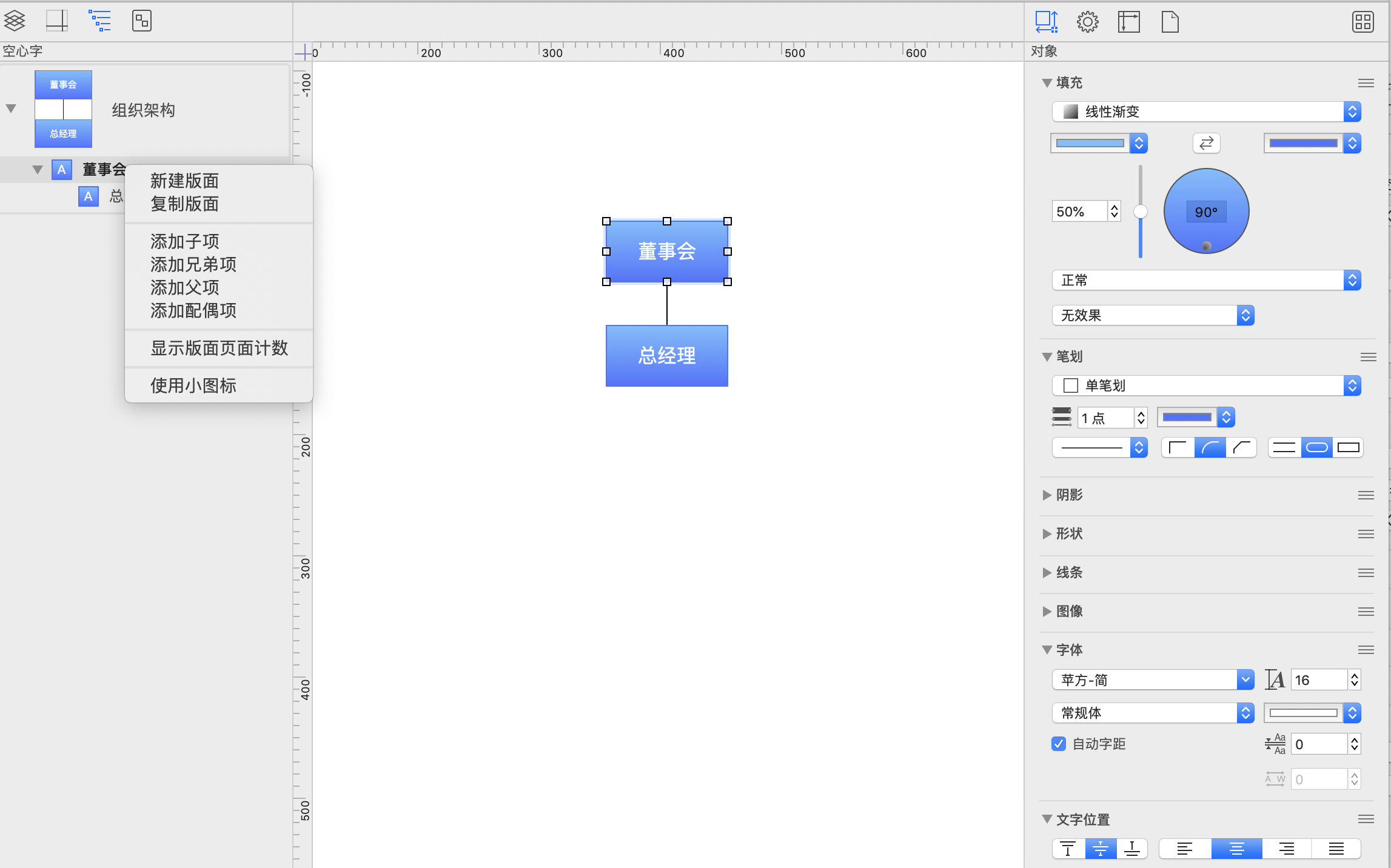Open the stencils grid icon
Viewport: 1391px width, 868px height.
coord(1363,22)
